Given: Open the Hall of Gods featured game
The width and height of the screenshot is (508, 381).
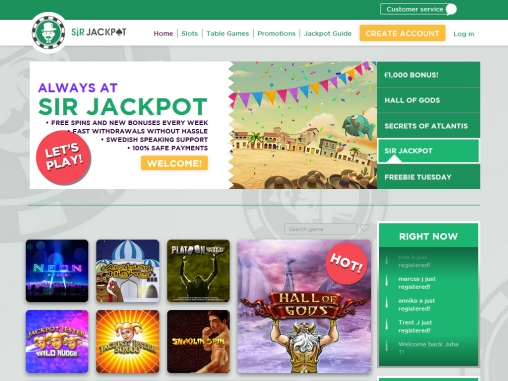Looking at the screenshot, I should (x=304, y=306).
